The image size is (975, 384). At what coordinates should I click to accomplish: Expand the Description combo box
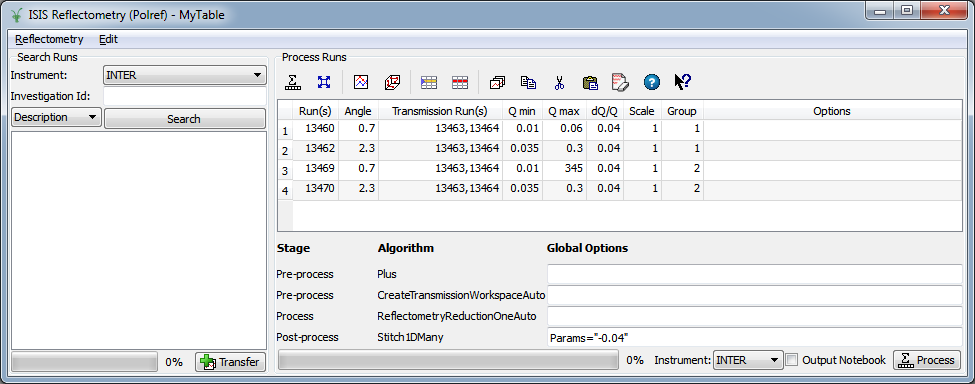point(56,117)
